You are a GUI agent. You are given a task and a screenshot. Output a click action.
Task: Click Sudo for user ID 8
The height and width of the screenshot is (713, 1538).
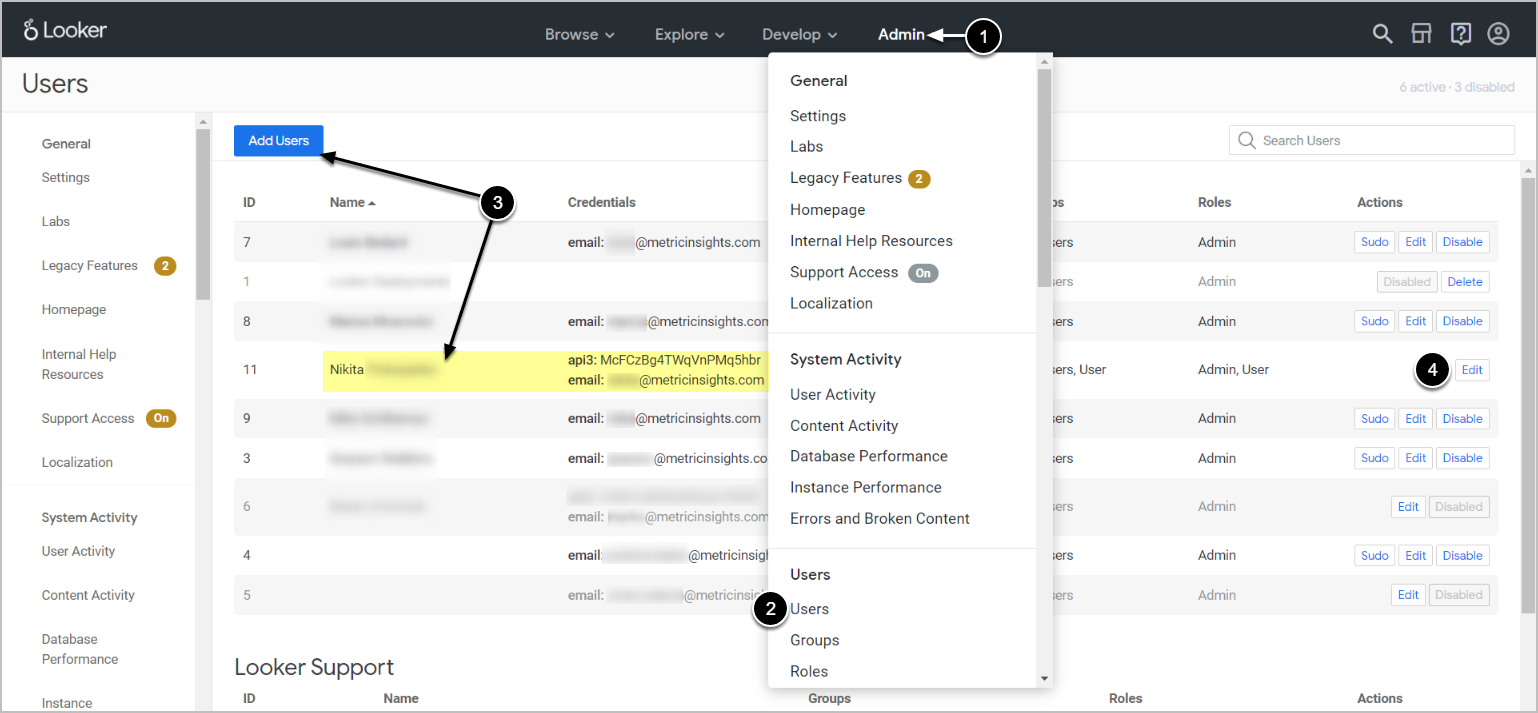point(1375,321)
